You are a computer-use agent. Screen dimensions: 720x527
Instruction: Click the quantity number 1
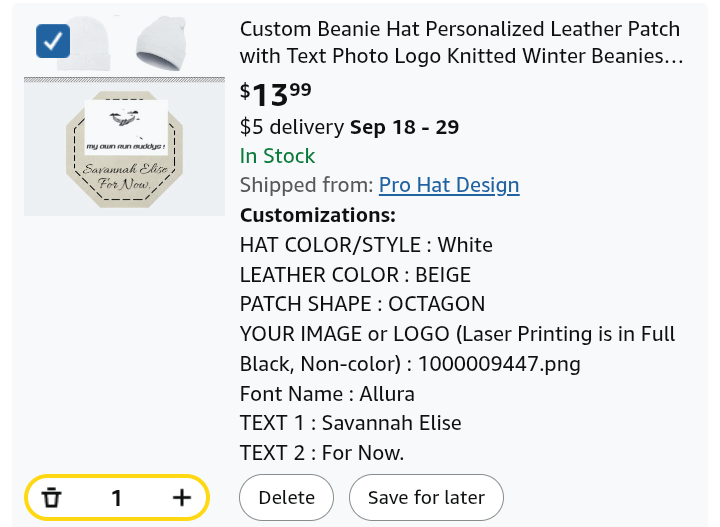[117, 498]
